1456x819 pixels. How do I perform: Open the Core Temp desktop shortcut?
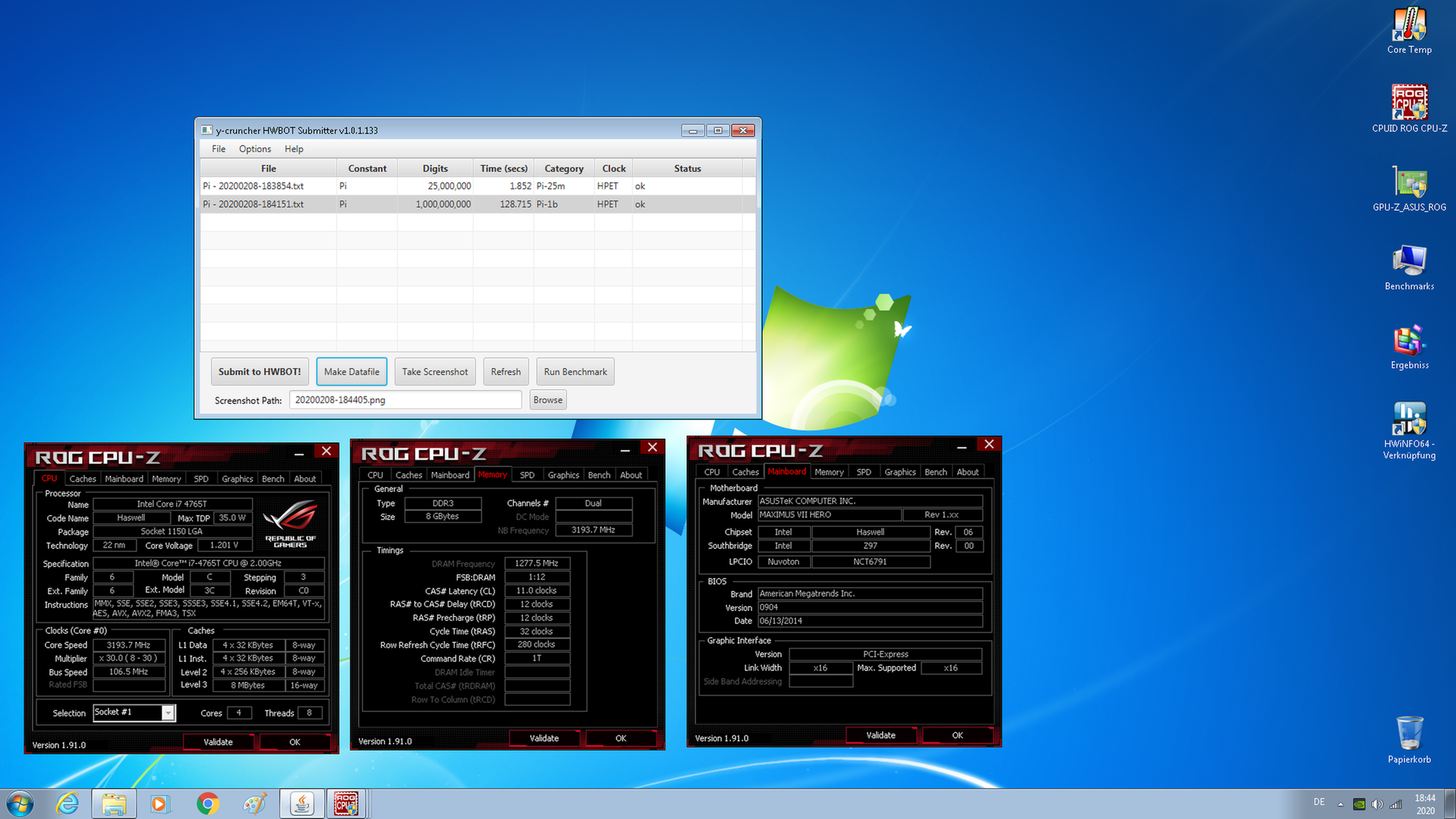(x=1409, y=30)
